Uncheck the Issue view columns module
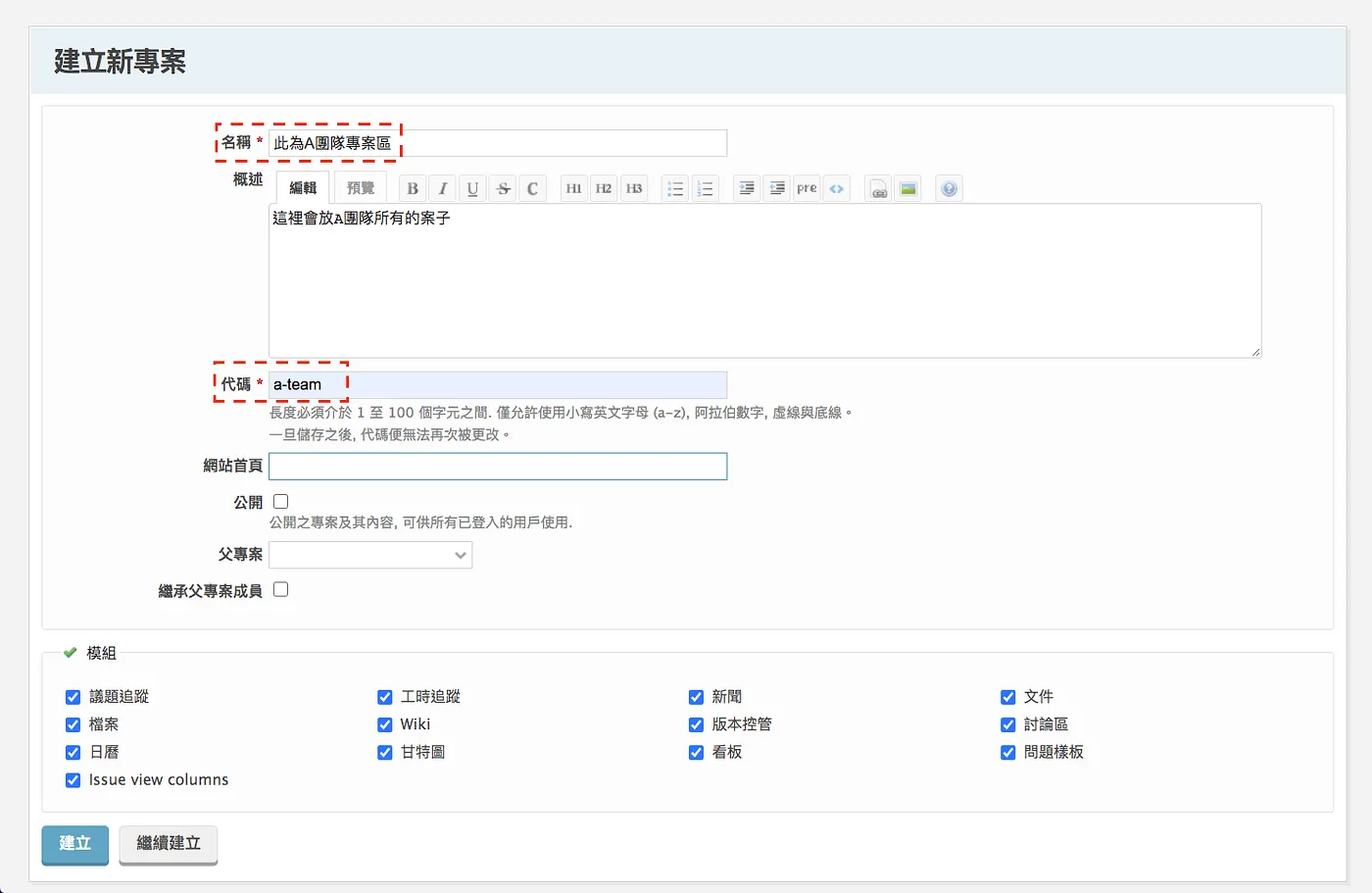 tap(73, 780)
